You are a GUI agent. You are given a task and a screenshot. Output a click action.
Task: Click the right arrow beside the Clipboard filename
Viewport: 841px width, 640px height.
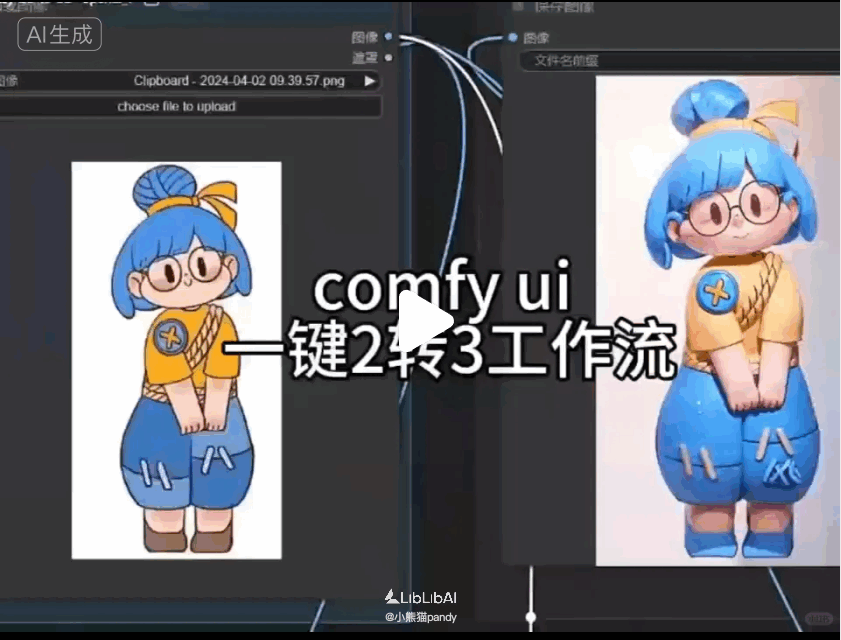[370, 82]
